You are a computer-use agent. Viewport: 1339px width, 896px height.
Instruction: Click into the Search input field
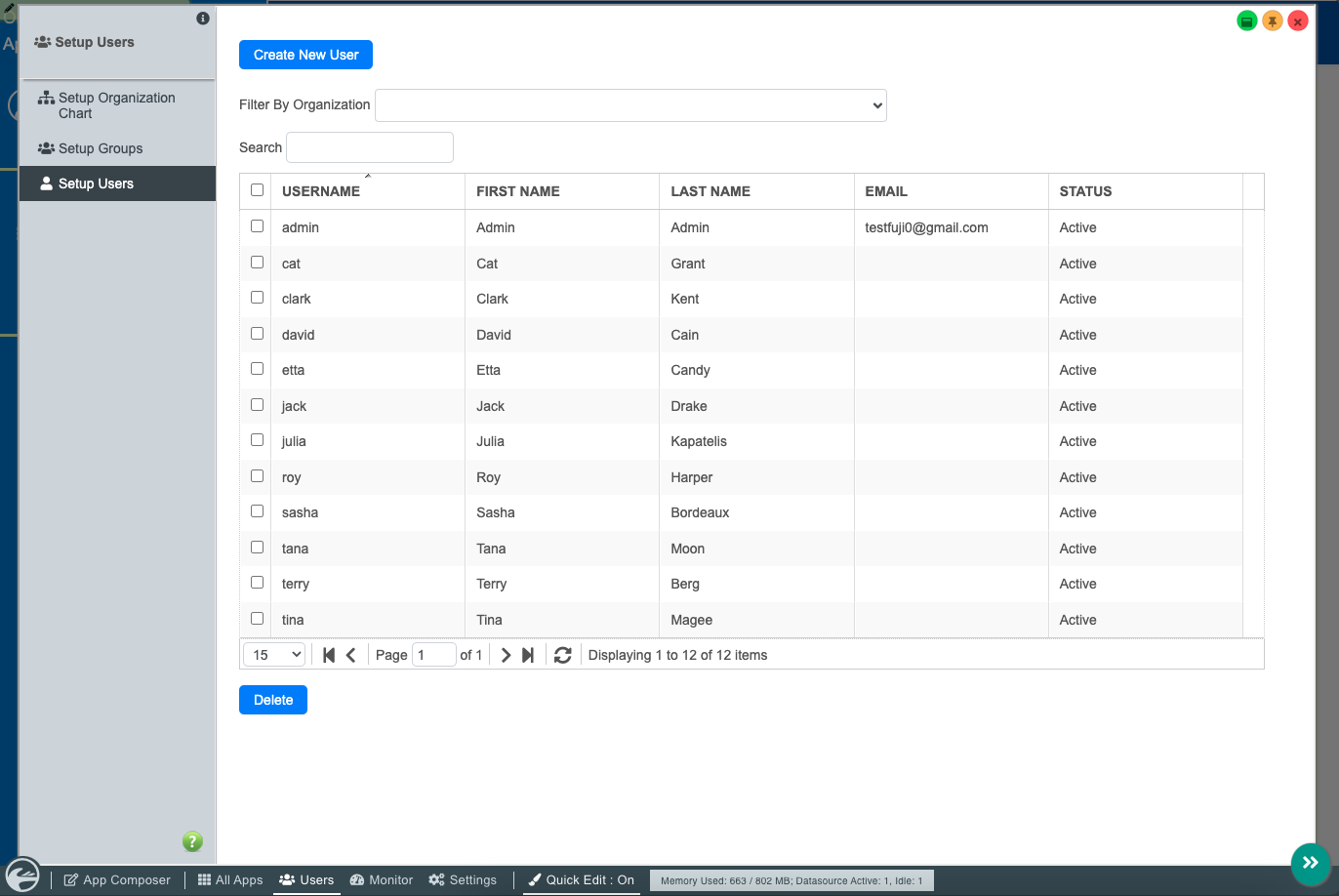pyautogui.click(x=370, y=147)
